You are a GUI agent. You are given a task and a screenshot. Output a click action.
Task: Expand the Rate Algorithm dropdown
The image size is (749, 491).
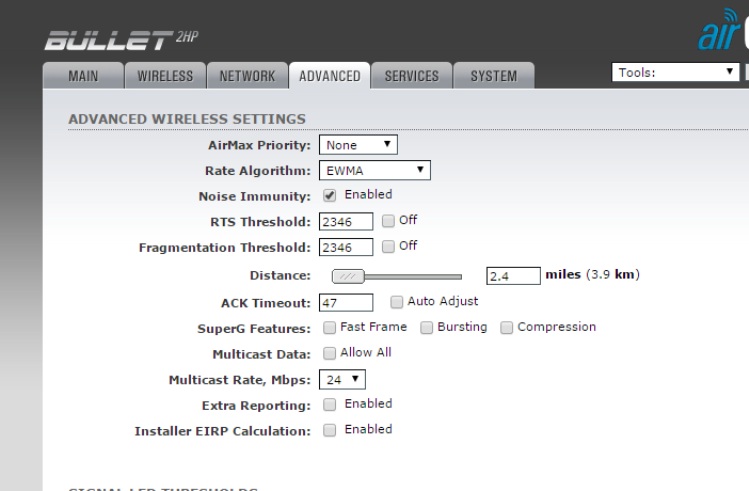coord(374,170)
